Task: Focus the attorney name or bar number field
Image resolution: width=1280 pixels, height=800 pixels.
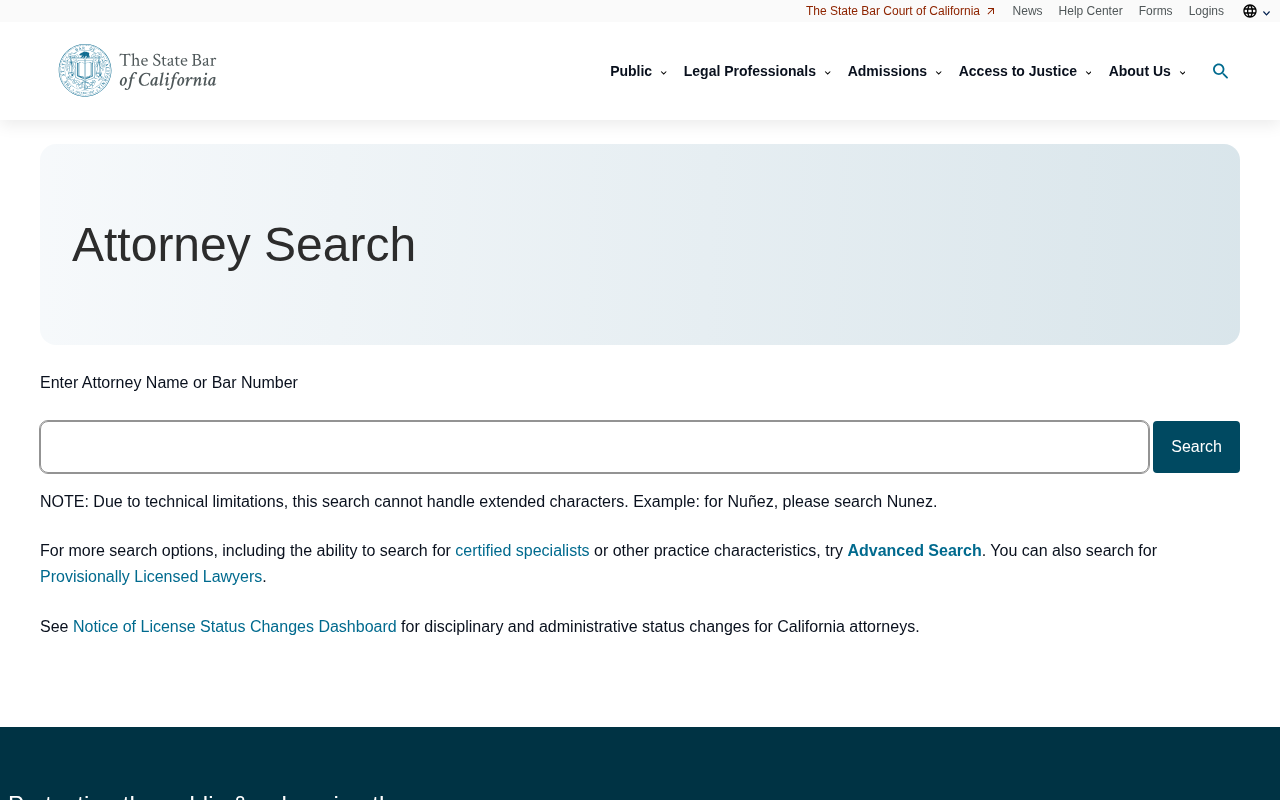Action: pyautogui.click(x=594, y=447)
